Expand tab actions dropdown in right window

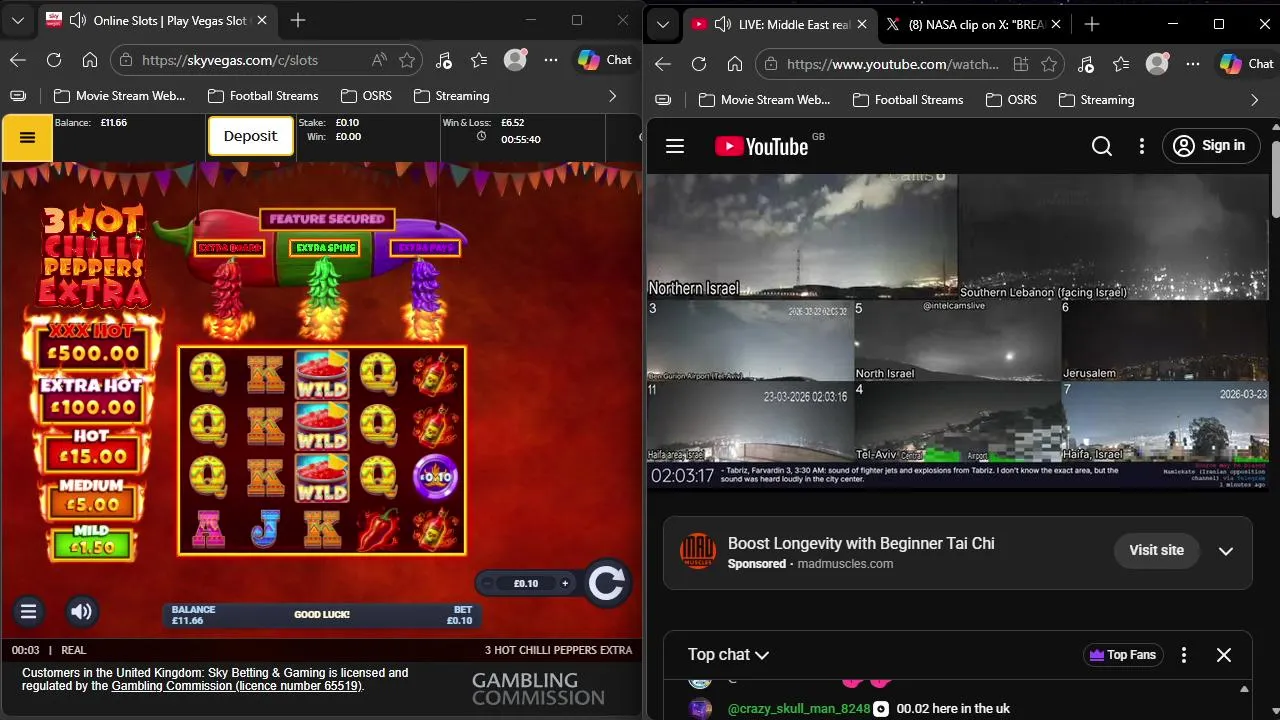coord(662,24)
